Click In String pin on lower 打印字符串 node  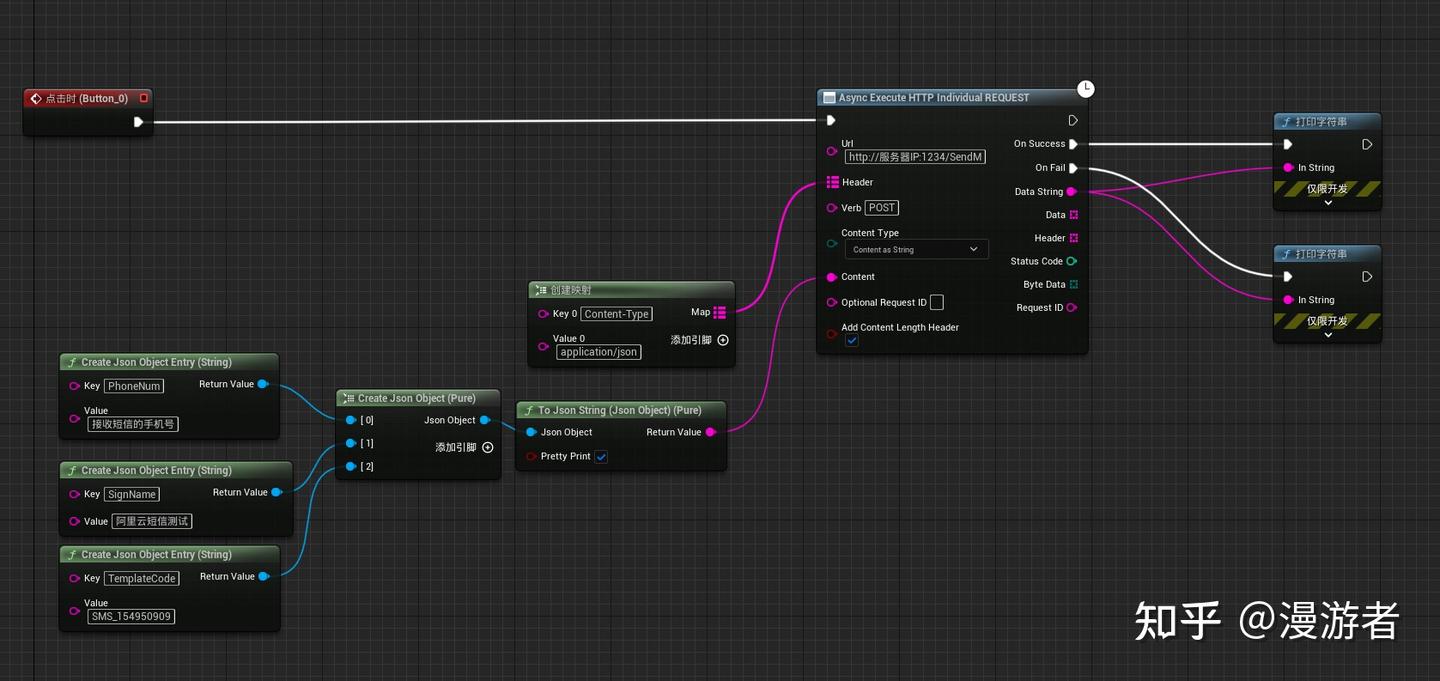[1288, 300]
